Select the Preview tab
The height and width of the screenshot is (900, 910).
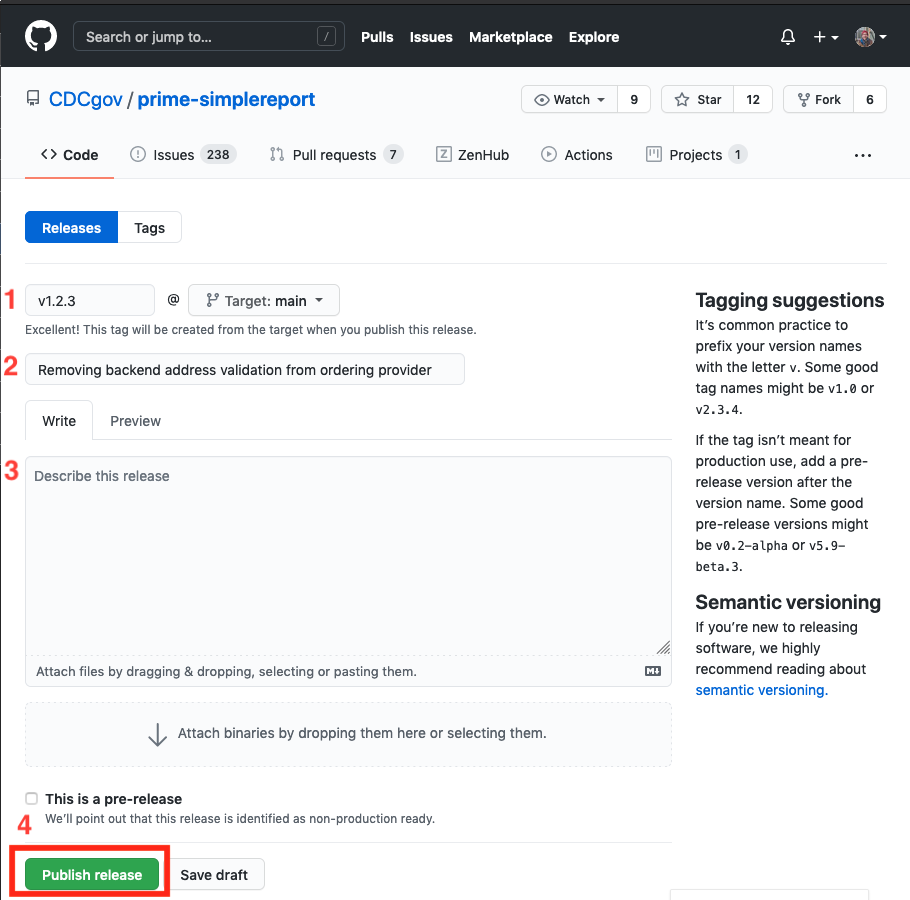pos(135,421)
